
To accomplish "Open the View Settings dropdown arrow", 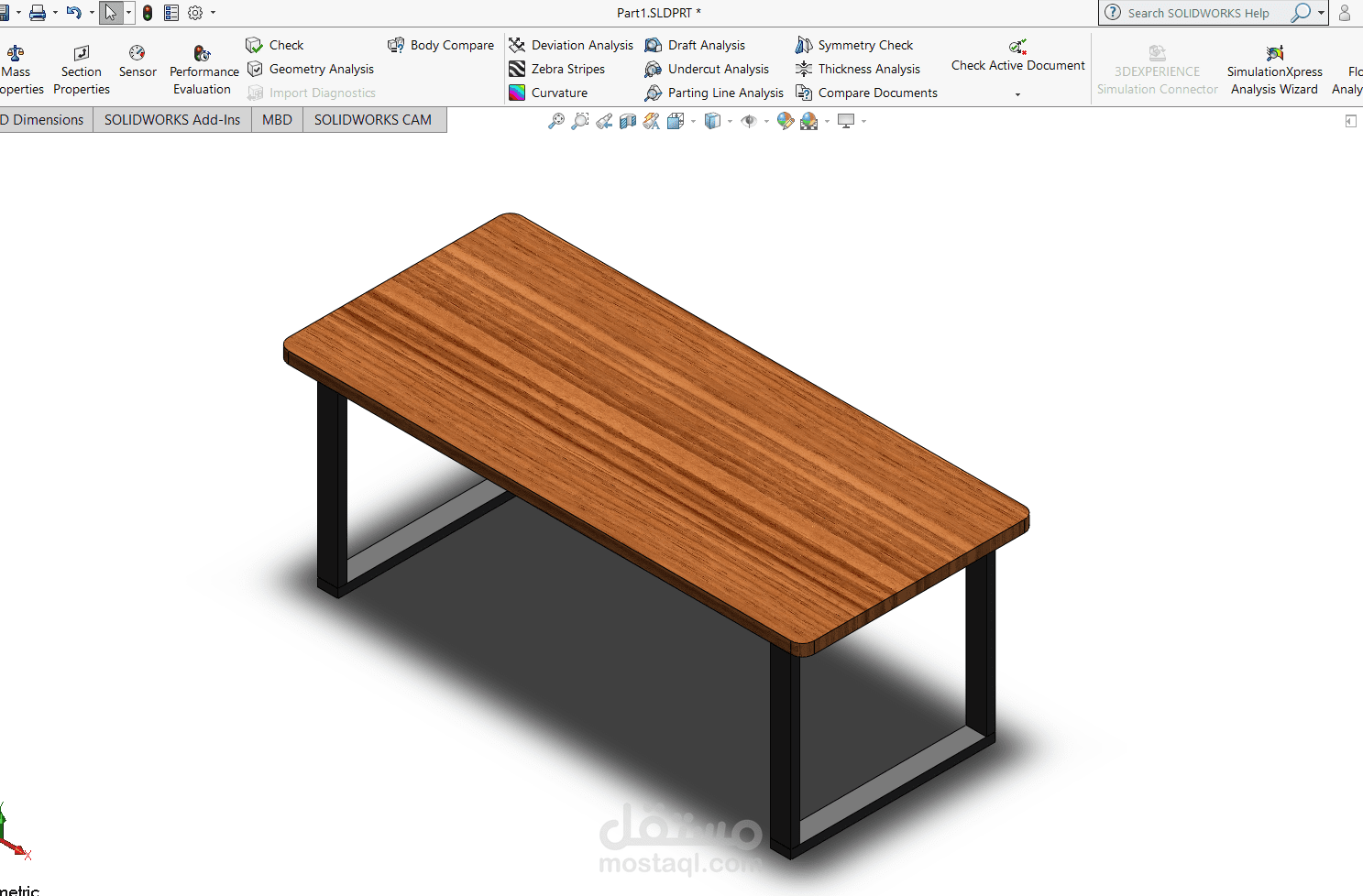I will click(x=863, y=121).
